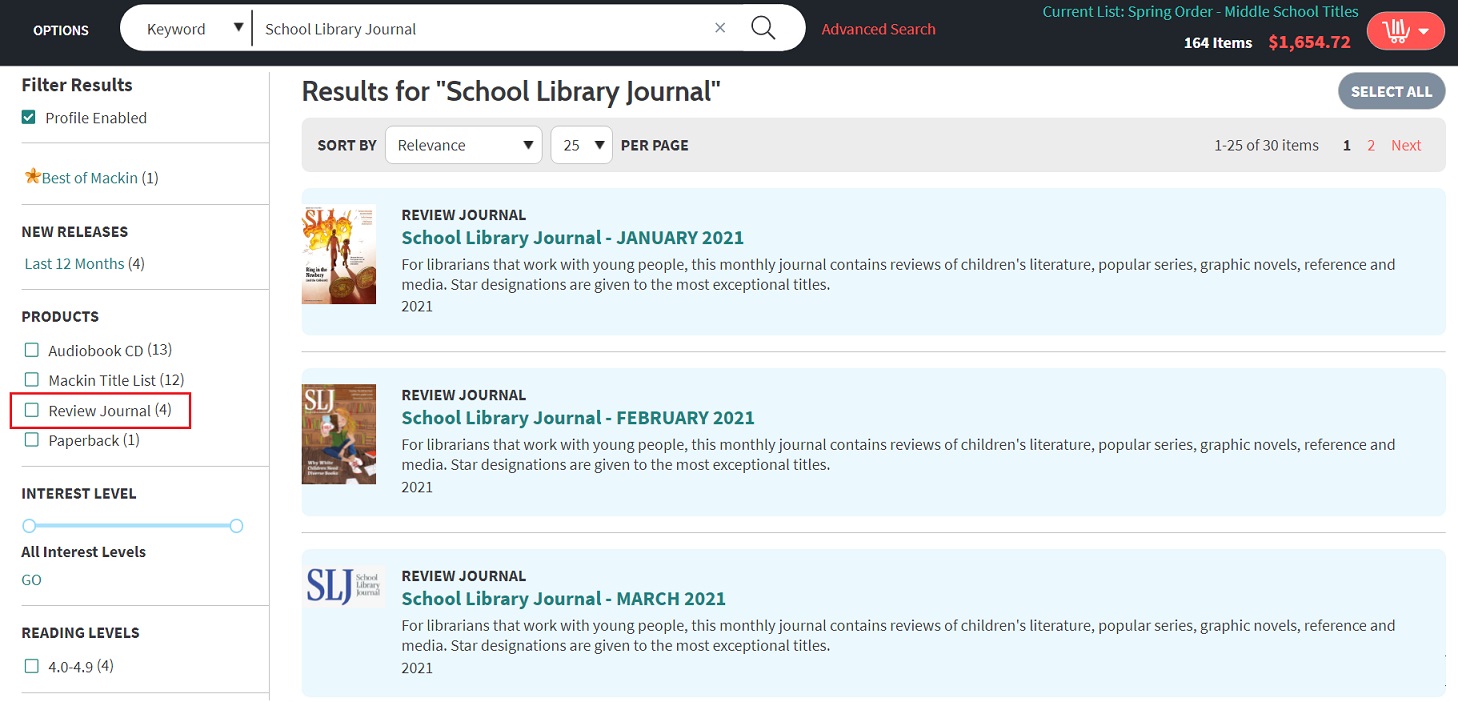Check the Paperback product filter

(32, 440)
